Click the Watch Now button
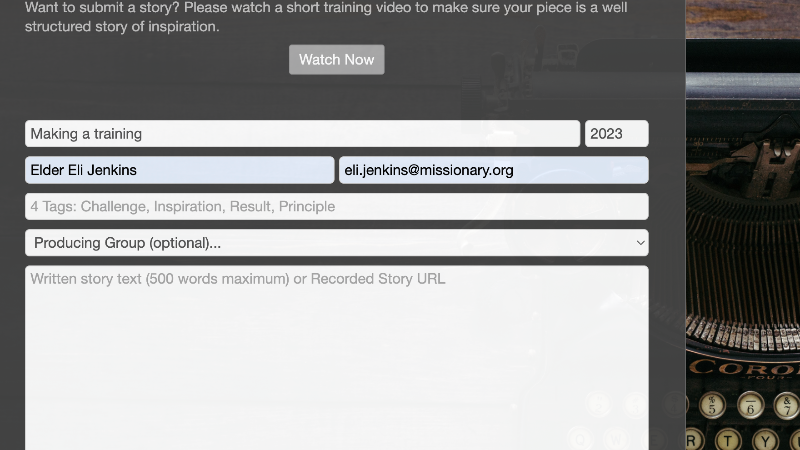Viewport: 800px width, 450px height. pyautogui.click(x=336, y=60)
